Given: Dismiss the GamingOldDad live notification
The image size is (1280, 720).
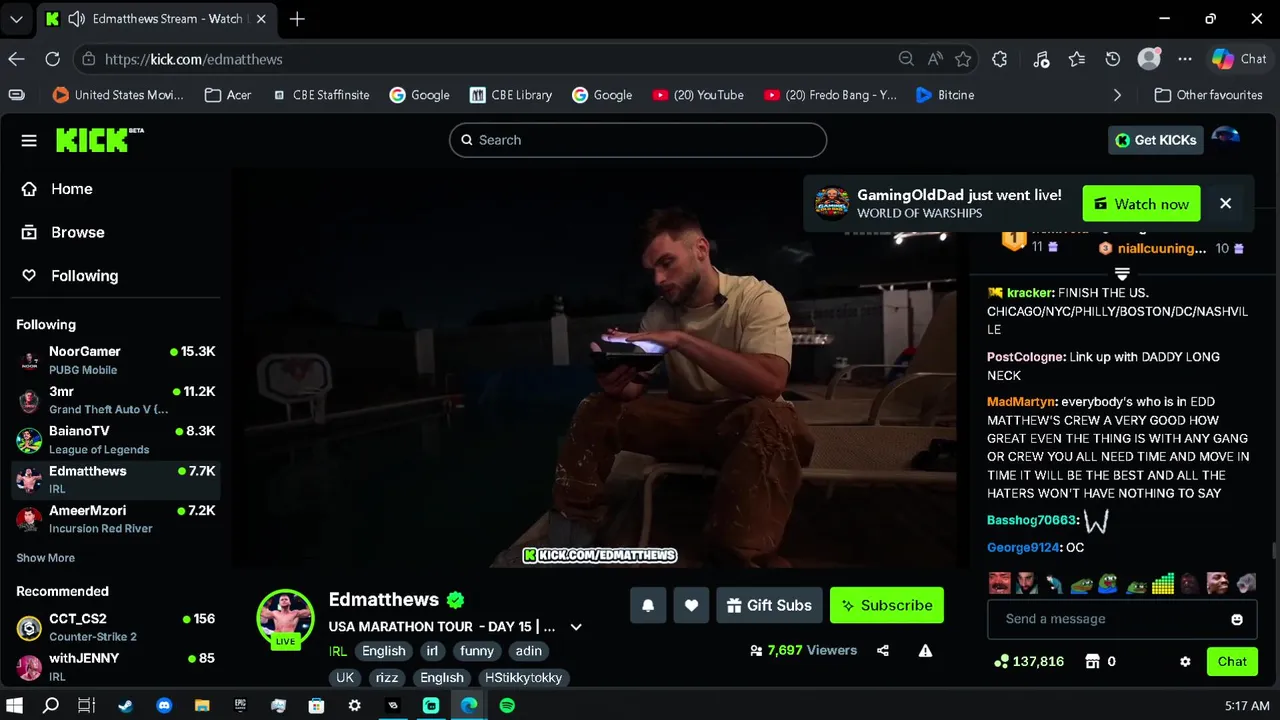Looking at the screenshot, I should (x=1225, y=204).
